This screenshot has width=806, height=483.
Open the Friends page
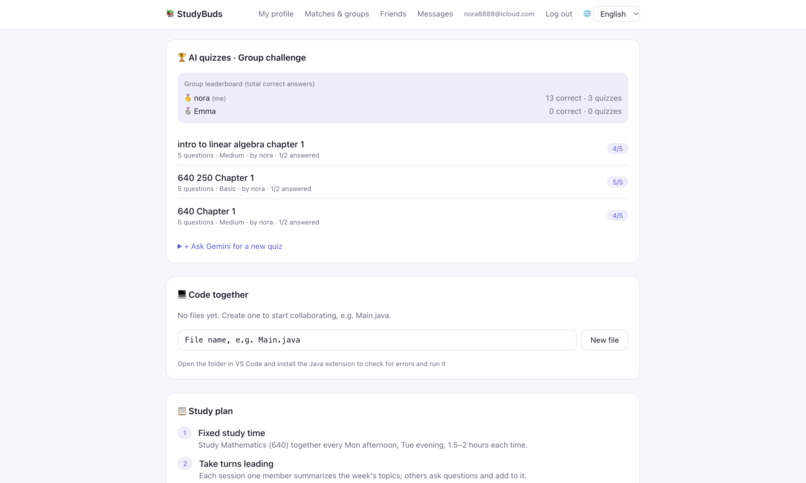point(393,14)
